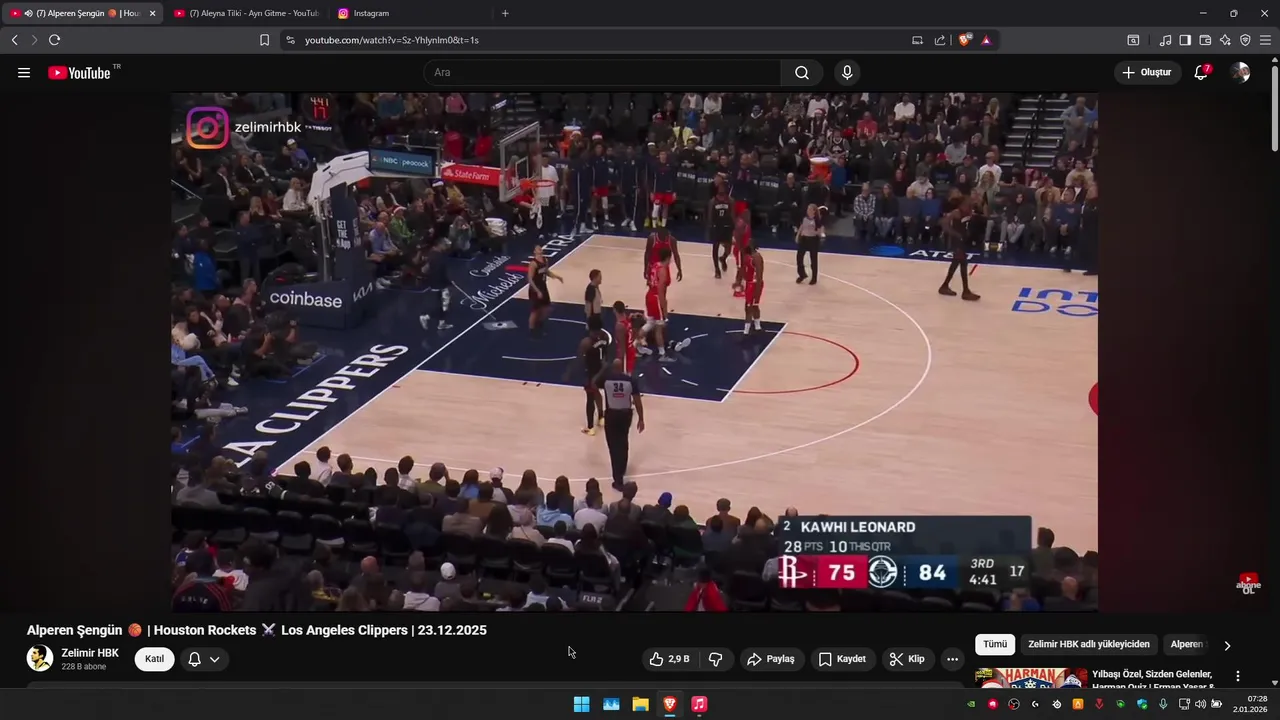The image size is (1280, 720).
Task: Go back in browser history
Action: click(x=14, y=40)
